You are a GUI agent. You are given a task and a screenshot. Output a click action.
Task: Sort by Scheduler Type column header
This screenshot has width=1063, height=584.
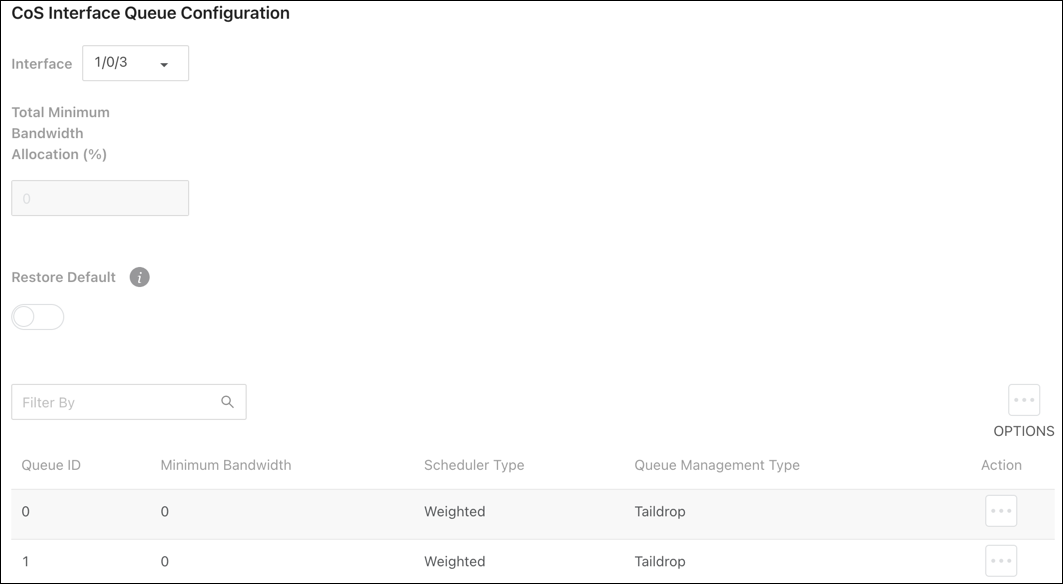coord(474,465)
